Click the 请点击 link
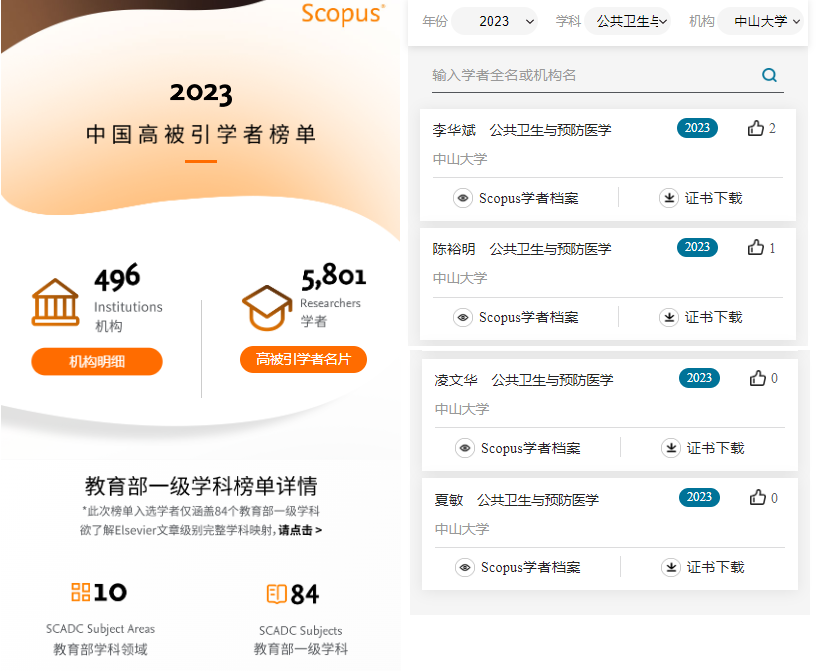Viewport: 822px width, 672px height. [300, 530]
